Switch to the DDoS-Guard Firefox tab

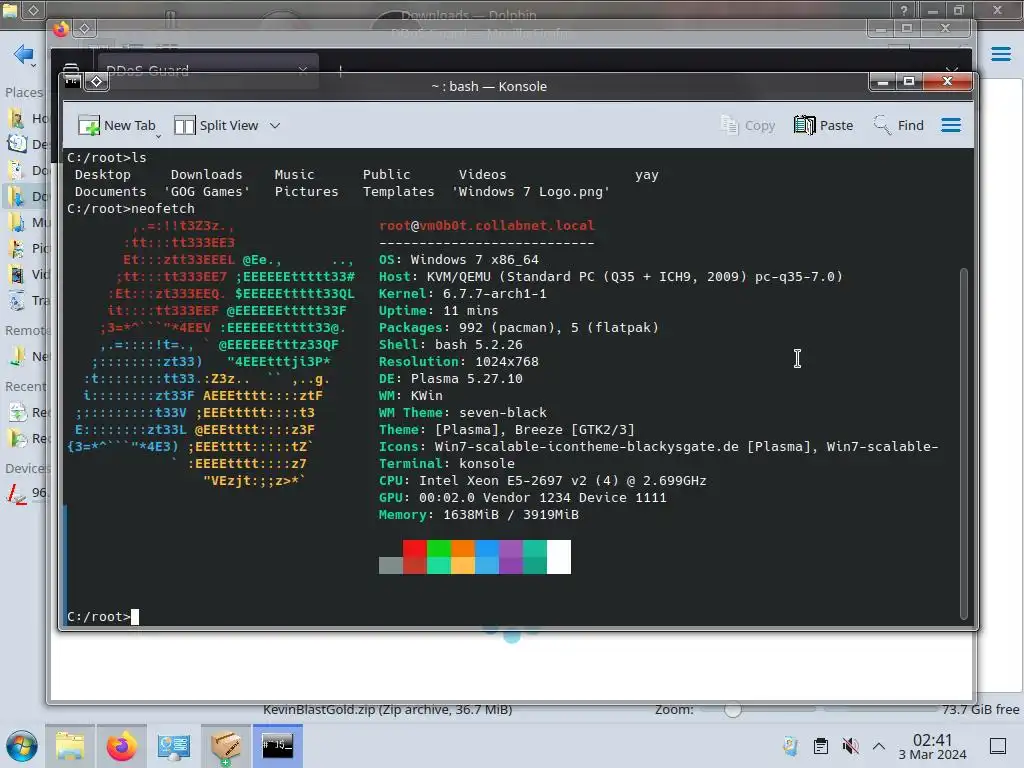tap(208, 71)
